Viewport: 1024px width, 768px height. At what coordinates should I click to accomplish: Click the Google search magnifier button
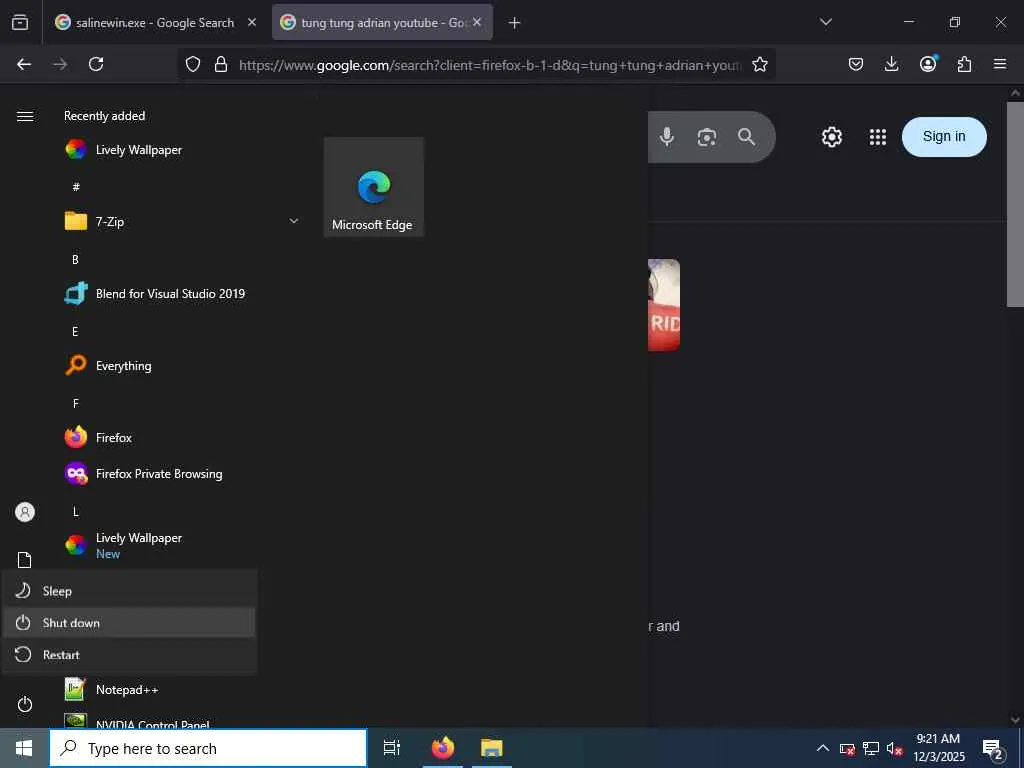coord(746,136)
